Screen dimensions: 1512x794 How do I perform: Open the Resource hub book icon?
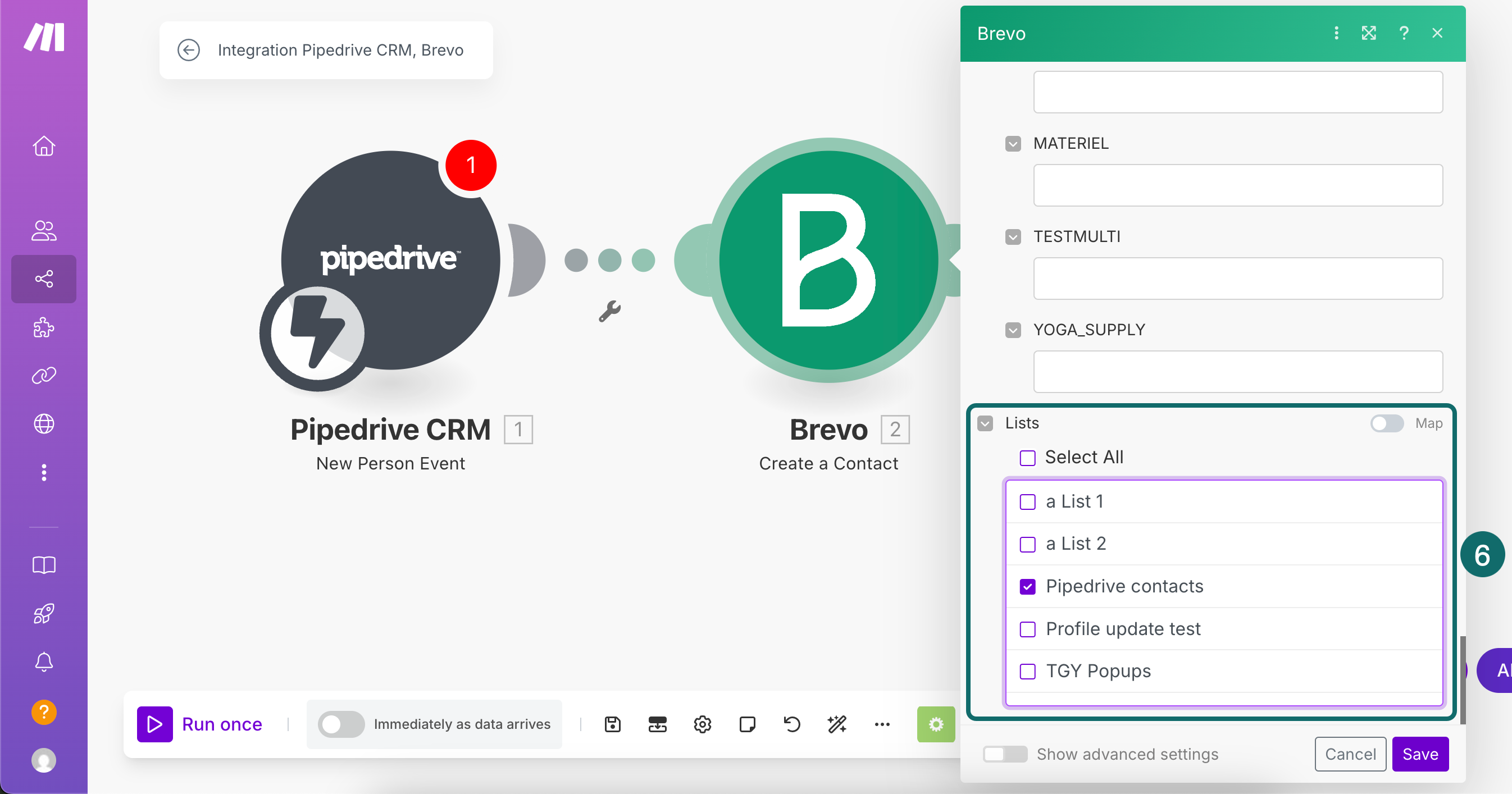pyautogui.click(x=44, y=565)
